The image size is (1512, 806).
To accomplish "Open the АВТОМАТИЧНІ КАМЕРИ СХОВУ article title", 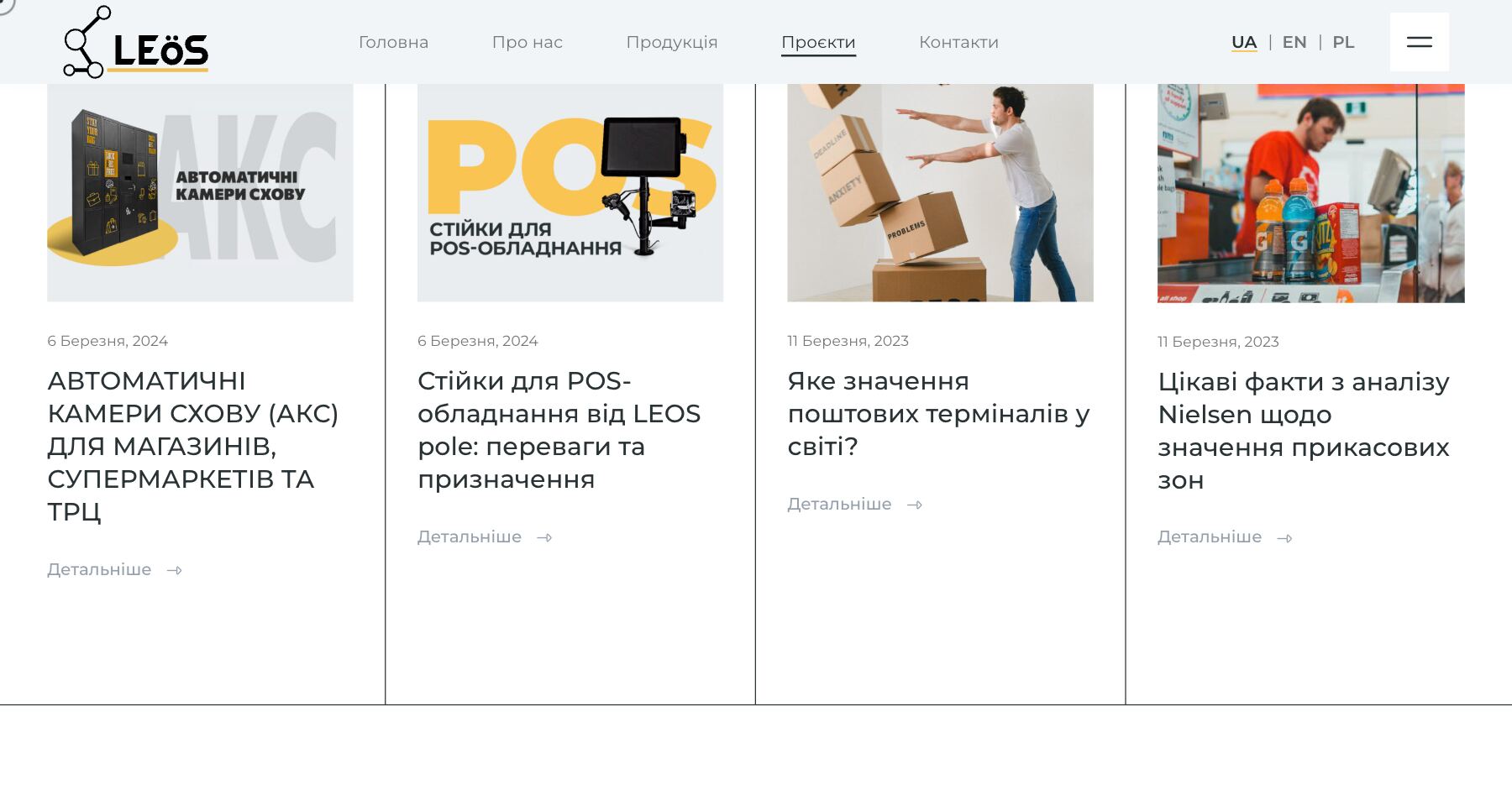I will (193, 446).
